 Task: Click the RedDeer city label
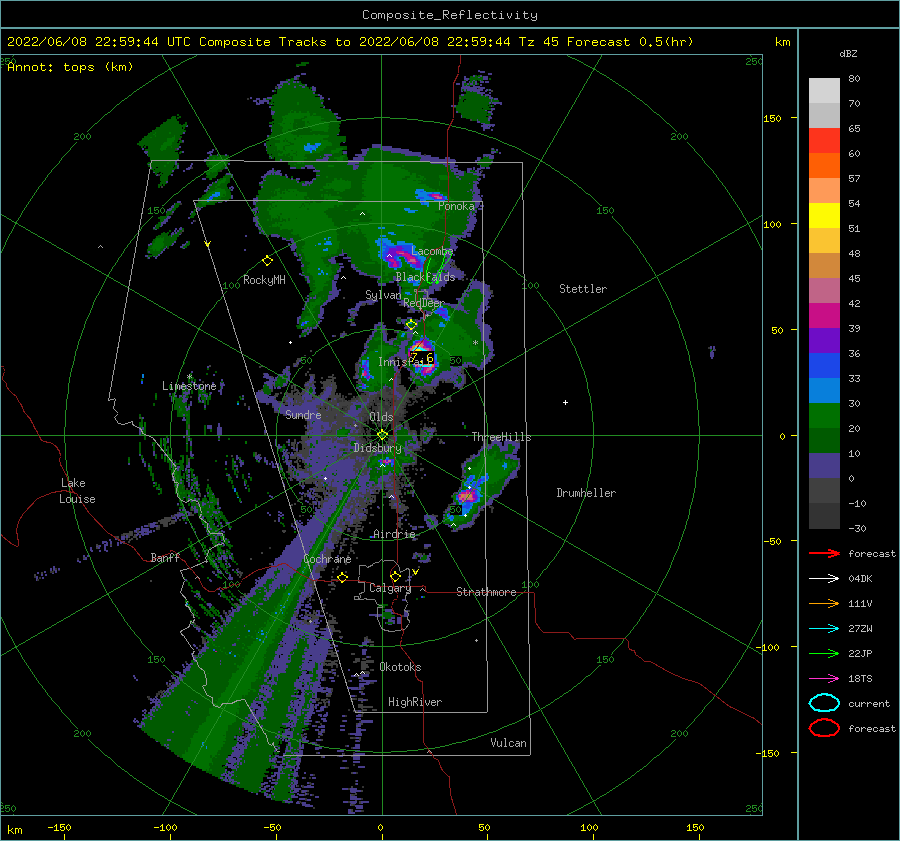click(424, 303)
